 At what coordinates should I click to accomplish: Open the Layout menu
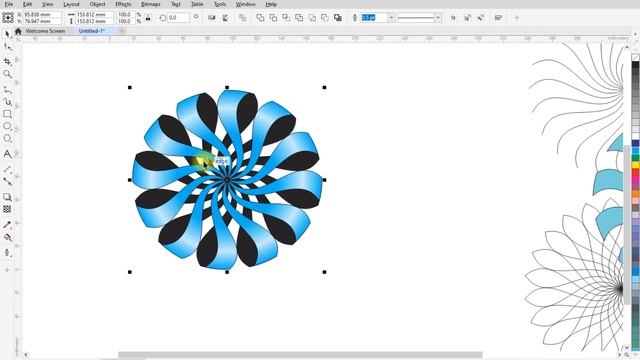click(x=71, y=4)
